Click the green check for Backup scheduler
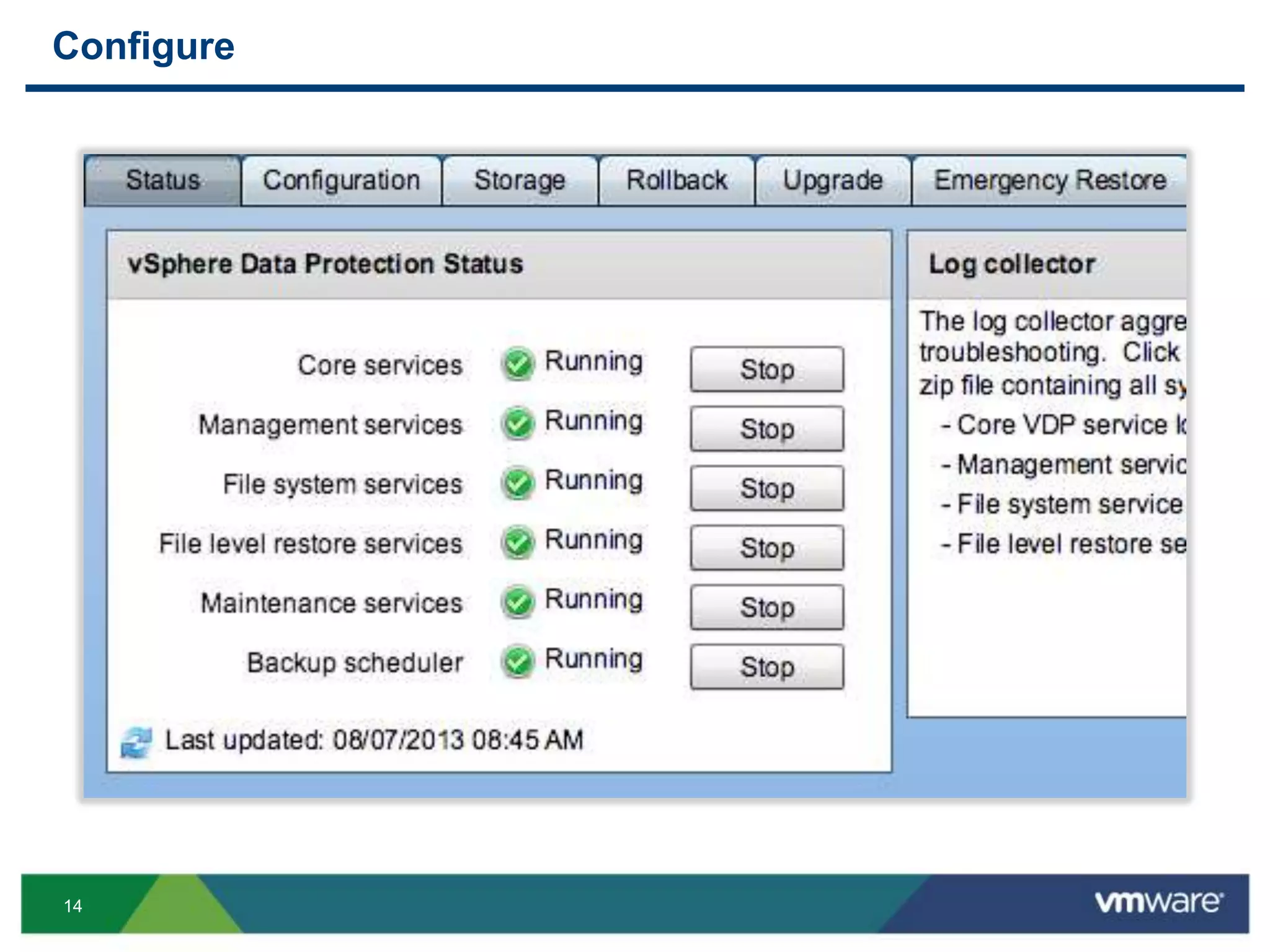 pos(518,661)
